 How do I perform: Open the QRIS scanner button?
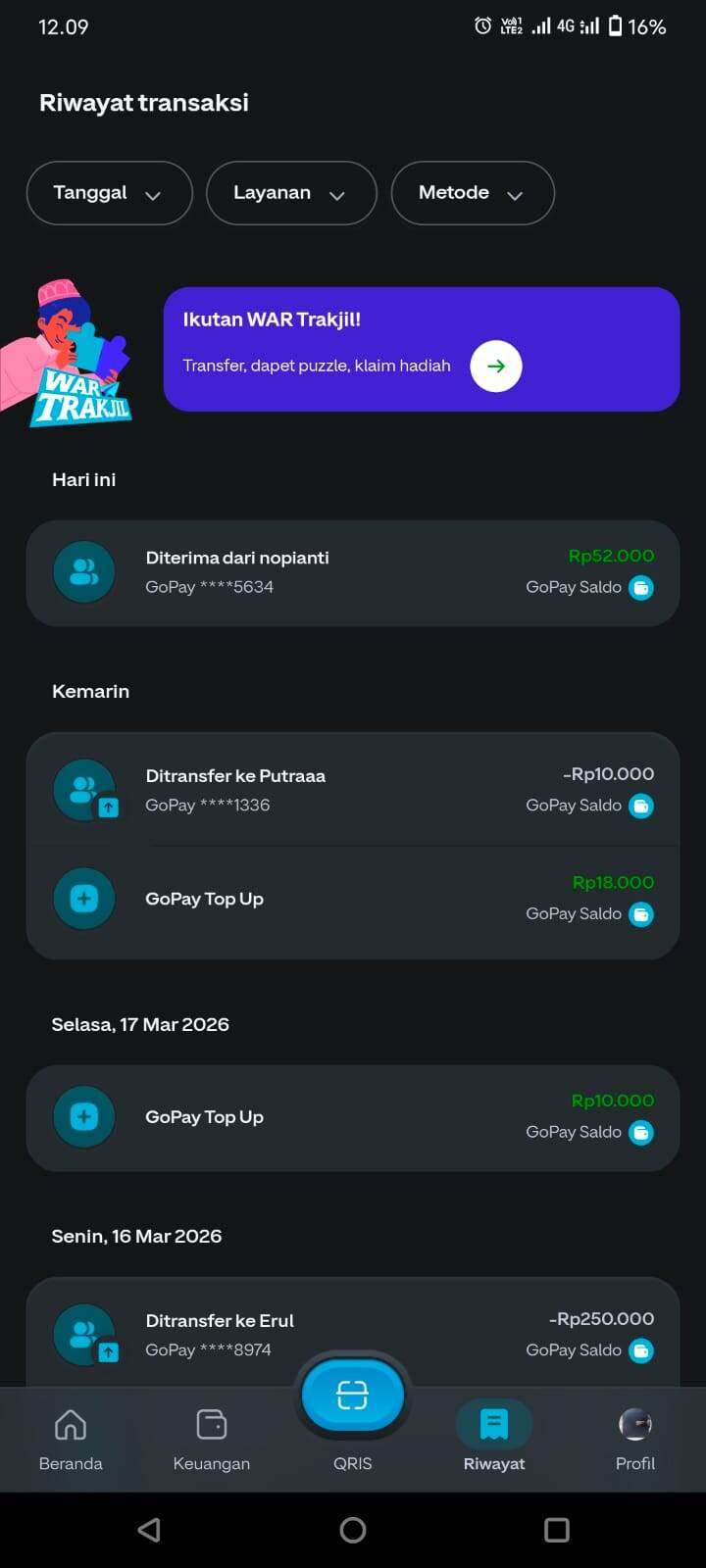(x=352, y=1395)
